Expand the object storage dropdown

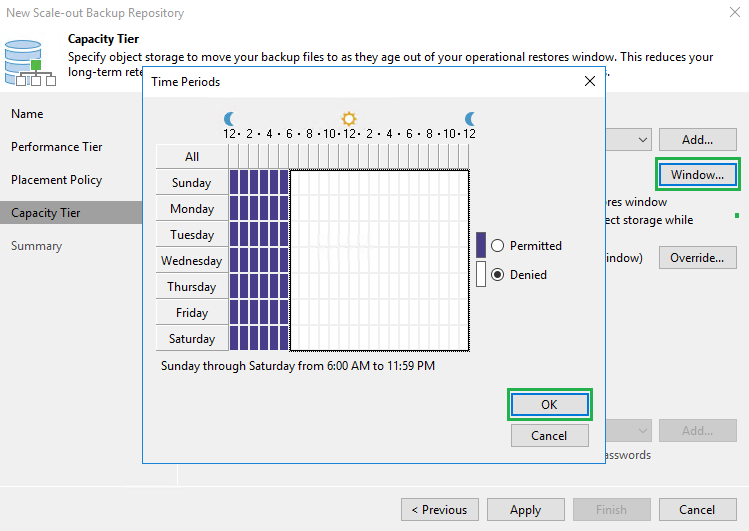642,140
